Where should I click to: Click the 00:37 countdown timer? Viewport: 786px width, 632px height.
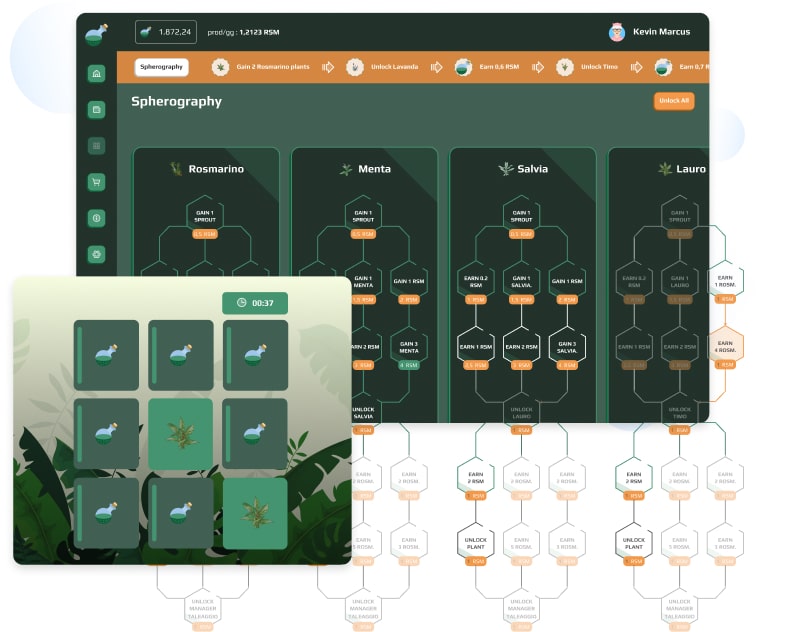(x=255, y=303)
